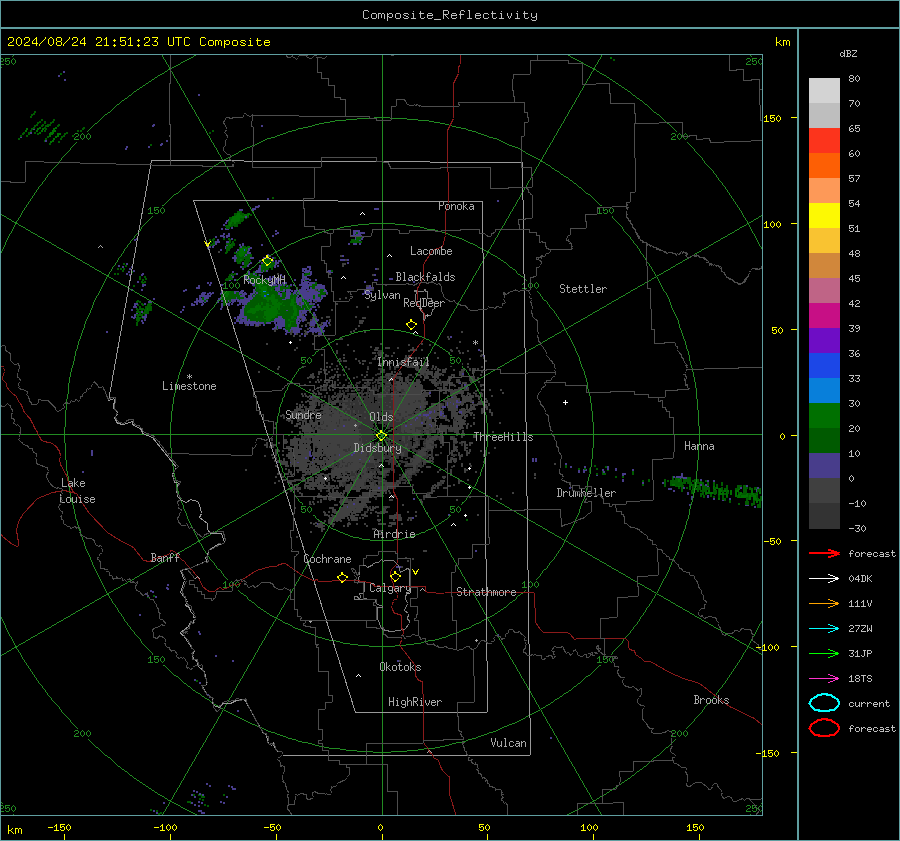Click the red forecast ellipse legend symbol
This screenshot has height=841, width=900.
click(824, 728)
